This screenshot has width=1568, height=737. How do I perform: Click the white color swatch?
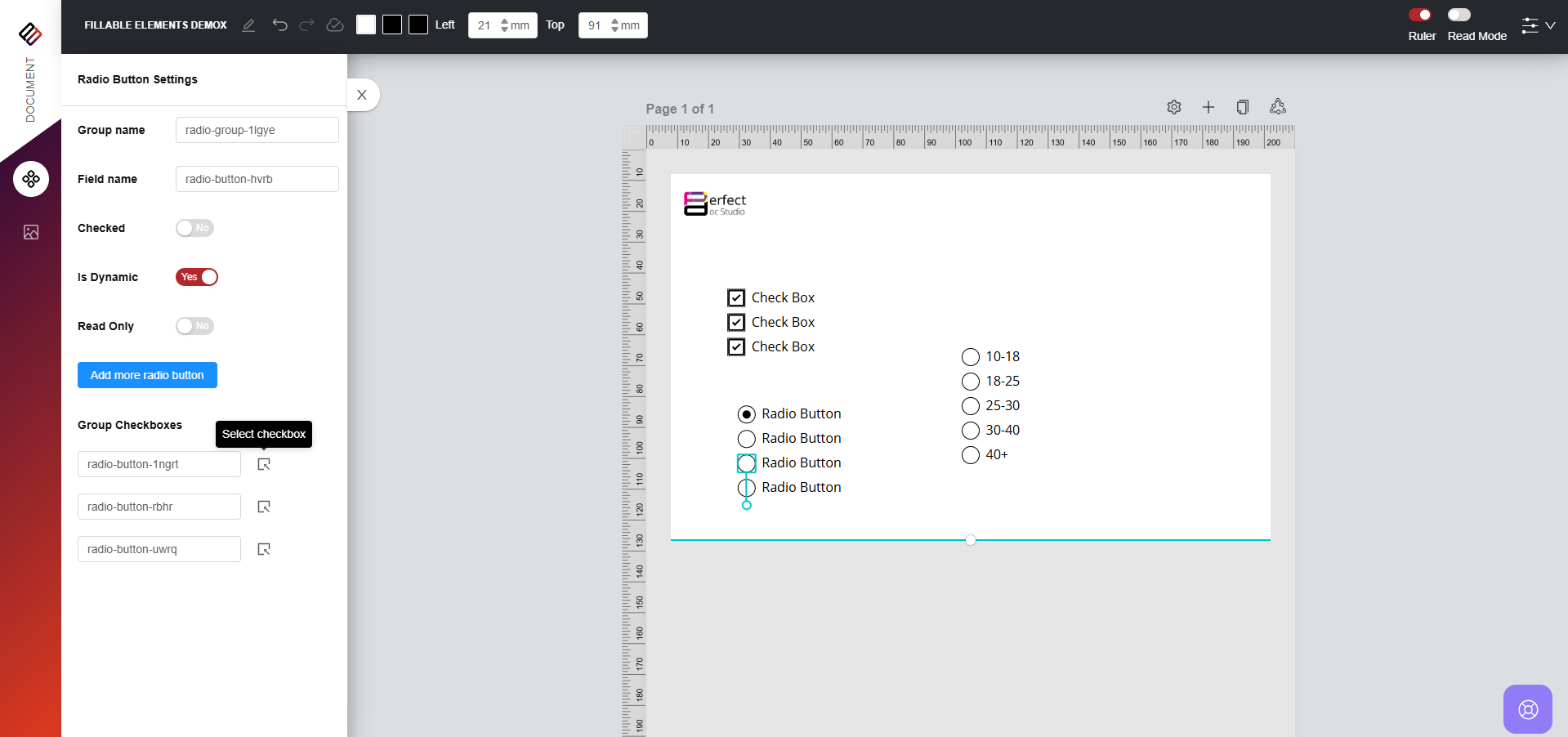coord(366,25)
